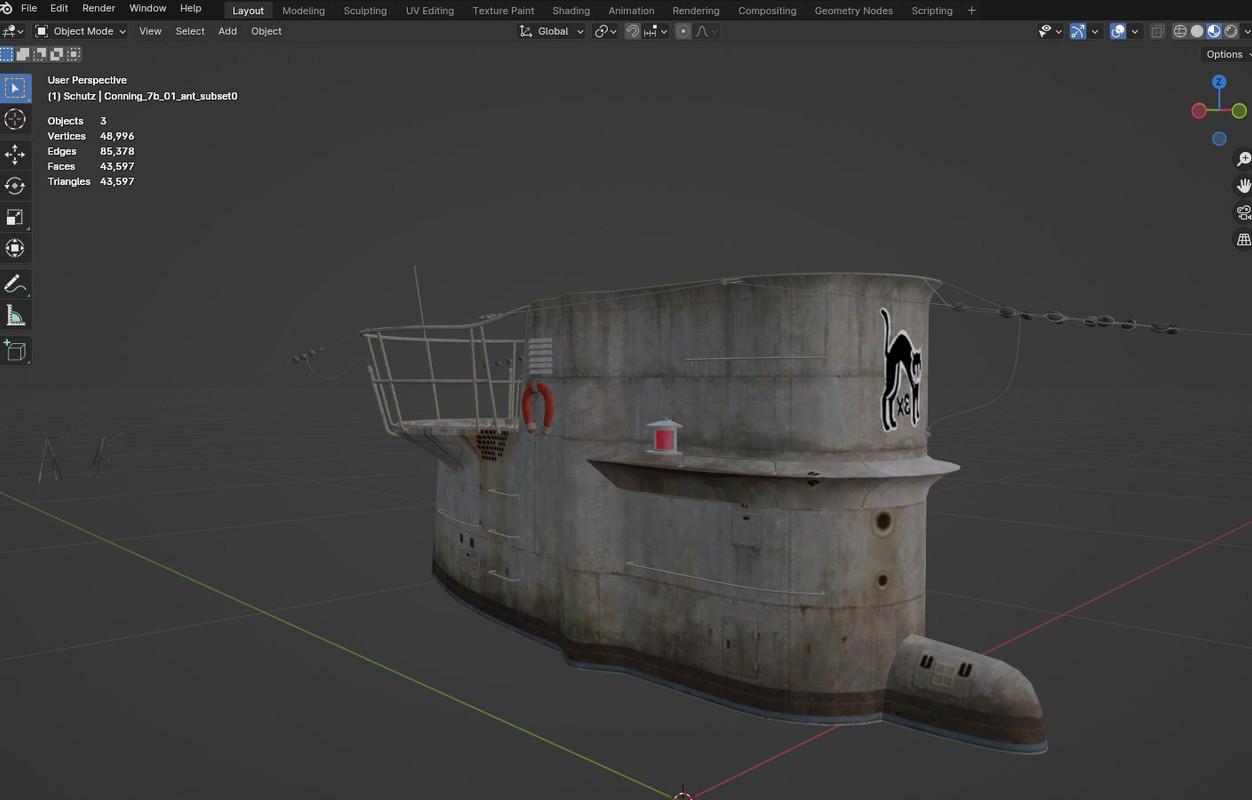Open proportional editing falloff dropdown
Image resolution: width=1252 pixels, height=800 pixels.
(x=706, y=31)
